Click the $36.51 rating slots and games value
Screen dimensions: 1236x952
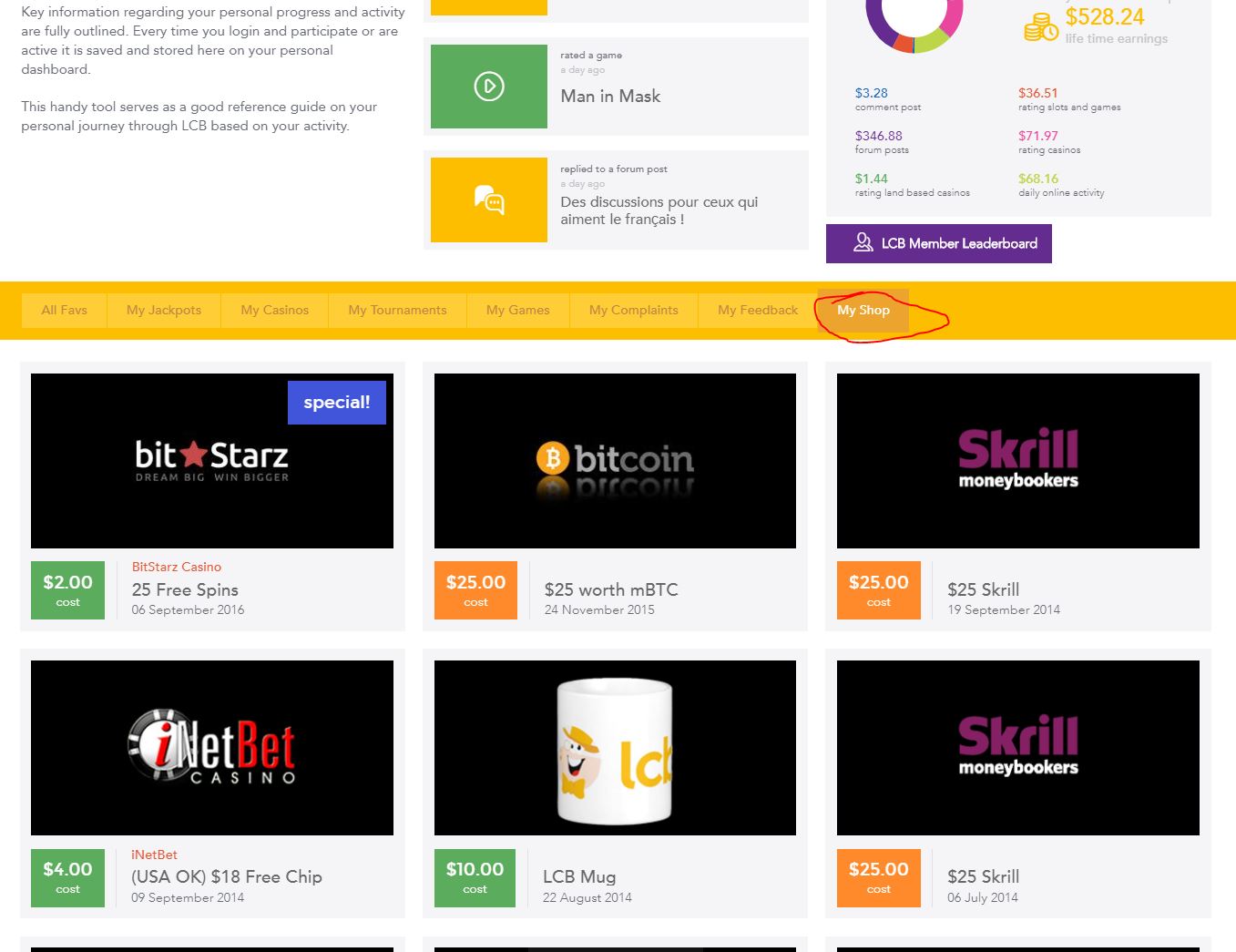tap(1038, 93)
